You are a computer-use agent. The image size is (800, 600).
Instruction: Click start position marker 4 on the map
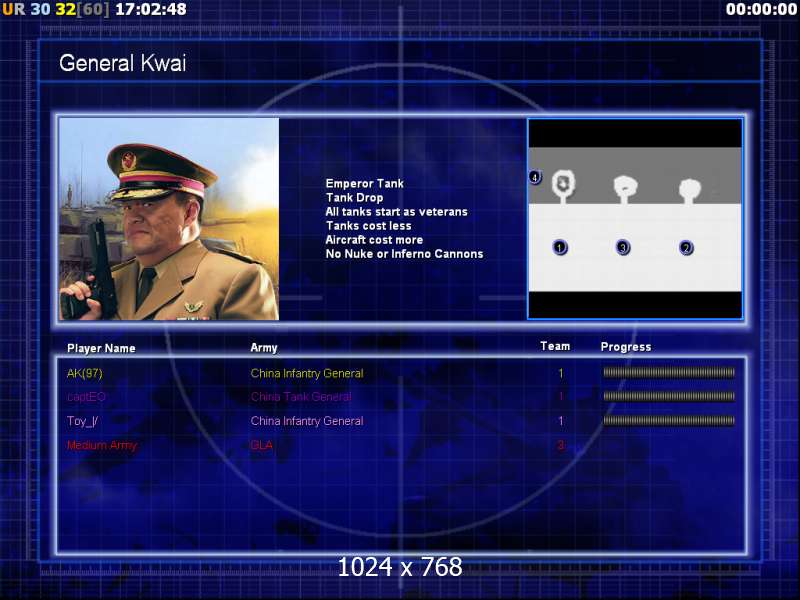[x=535, y=177]
